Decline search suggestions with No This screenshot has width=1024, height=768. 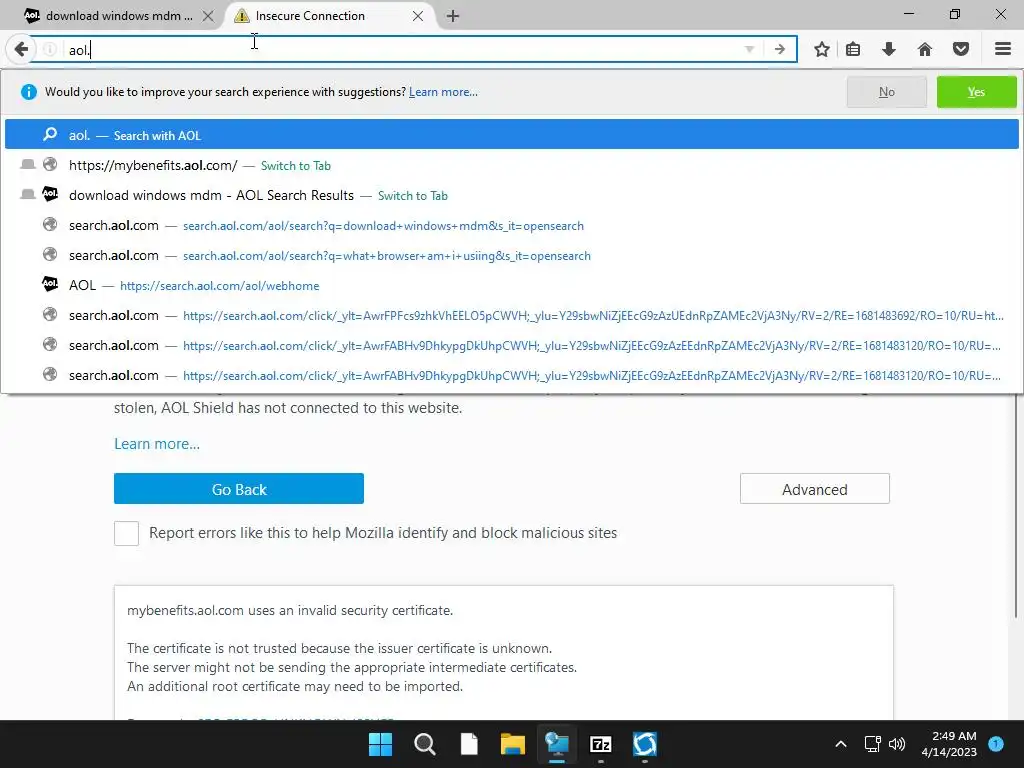(x=886, y=92)
